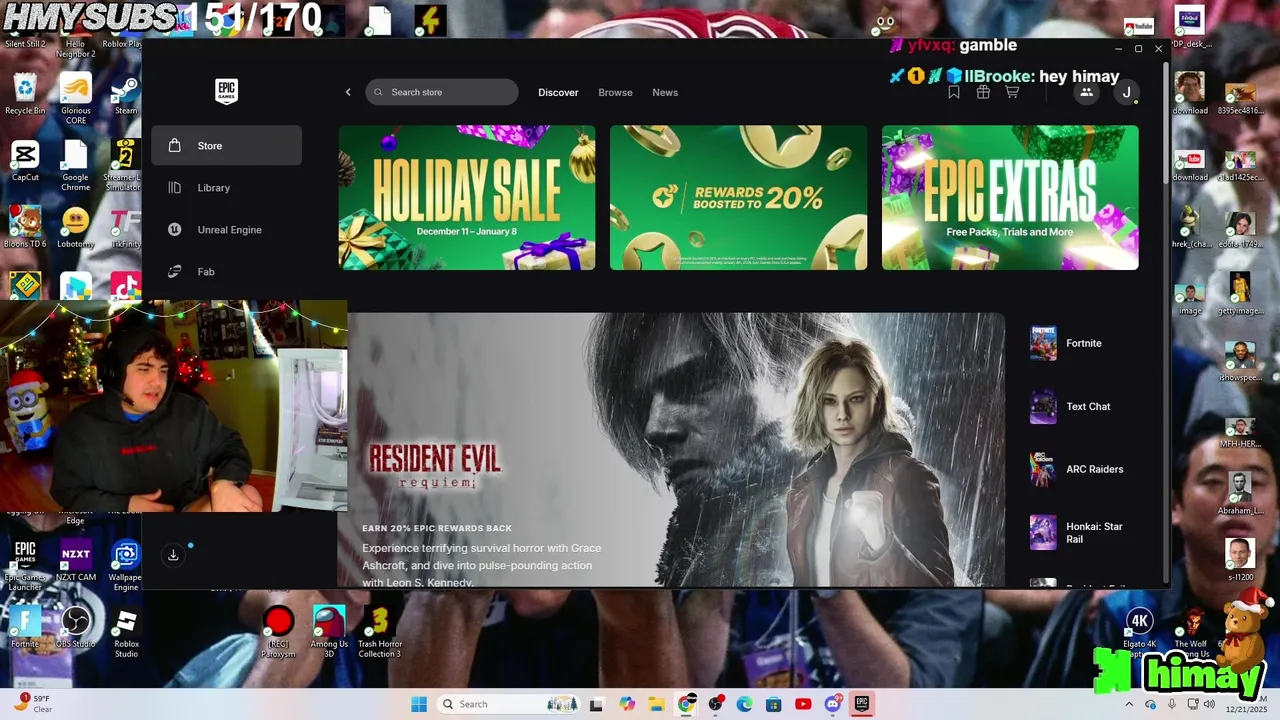The width and height of the screenshot is (1280, 720).
Task: Open the Epic Extras banner
Action: click(x=1010, y=197)
